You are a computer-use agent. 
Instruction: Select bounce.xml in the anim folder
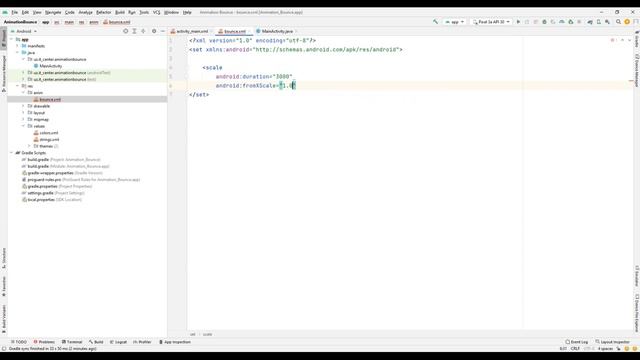tap(50, 99)
